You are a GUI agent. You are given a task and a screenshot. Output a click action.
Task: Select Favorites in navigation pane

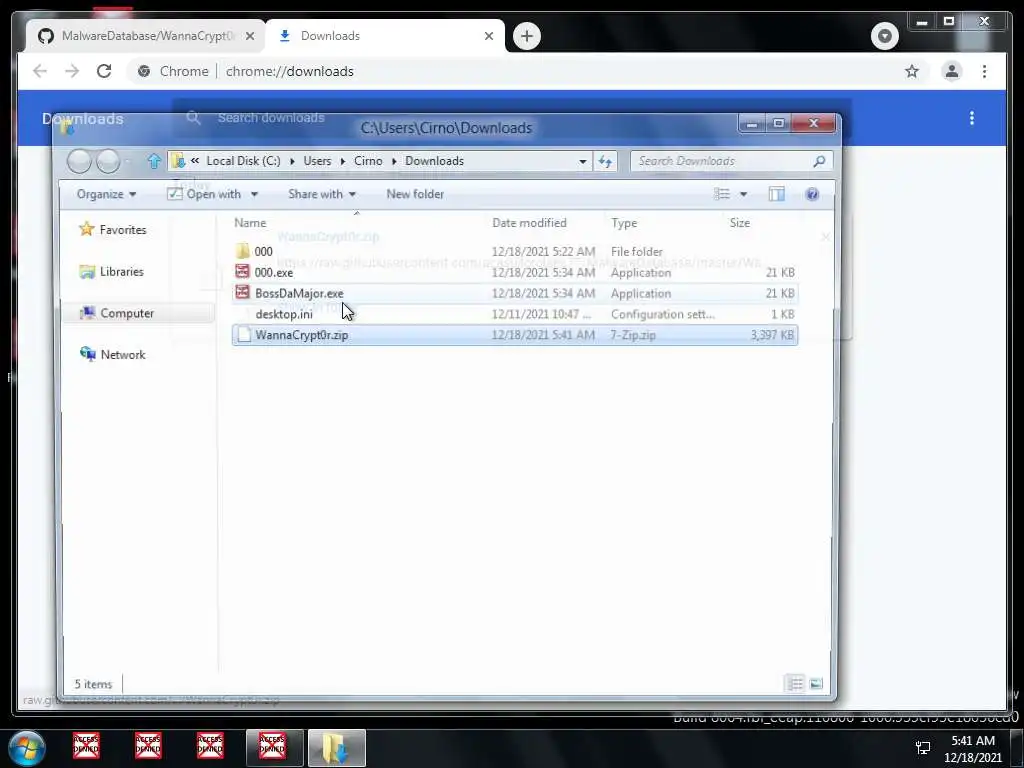[x=112, y=229]
